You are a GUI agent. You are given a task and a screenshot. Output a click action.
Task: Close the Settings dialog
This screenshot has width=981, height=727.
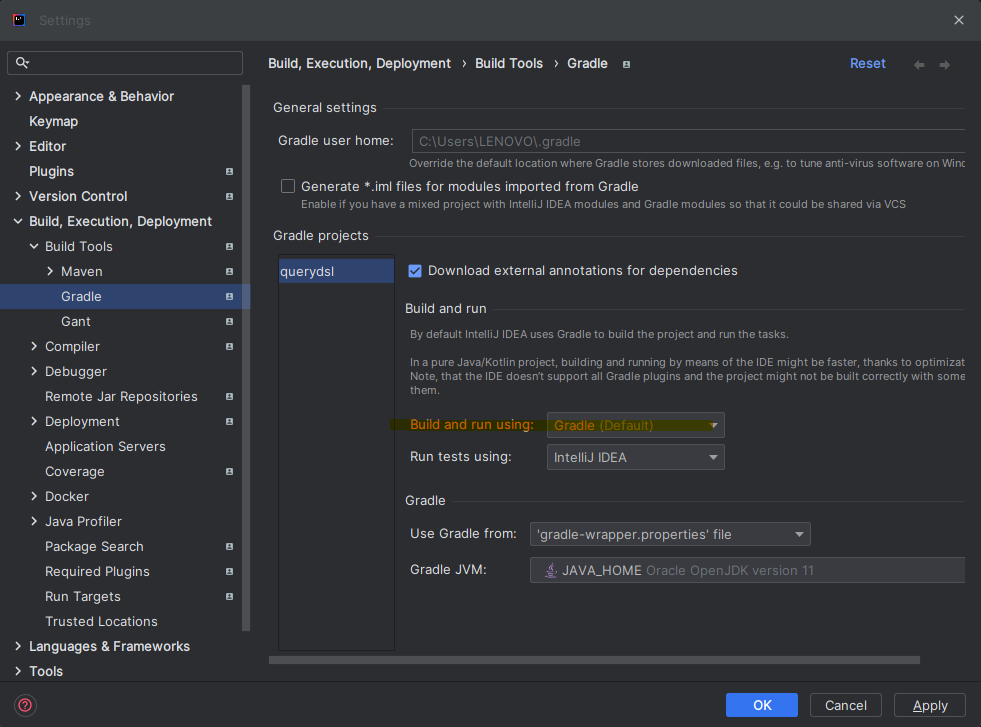pos(958,20)
